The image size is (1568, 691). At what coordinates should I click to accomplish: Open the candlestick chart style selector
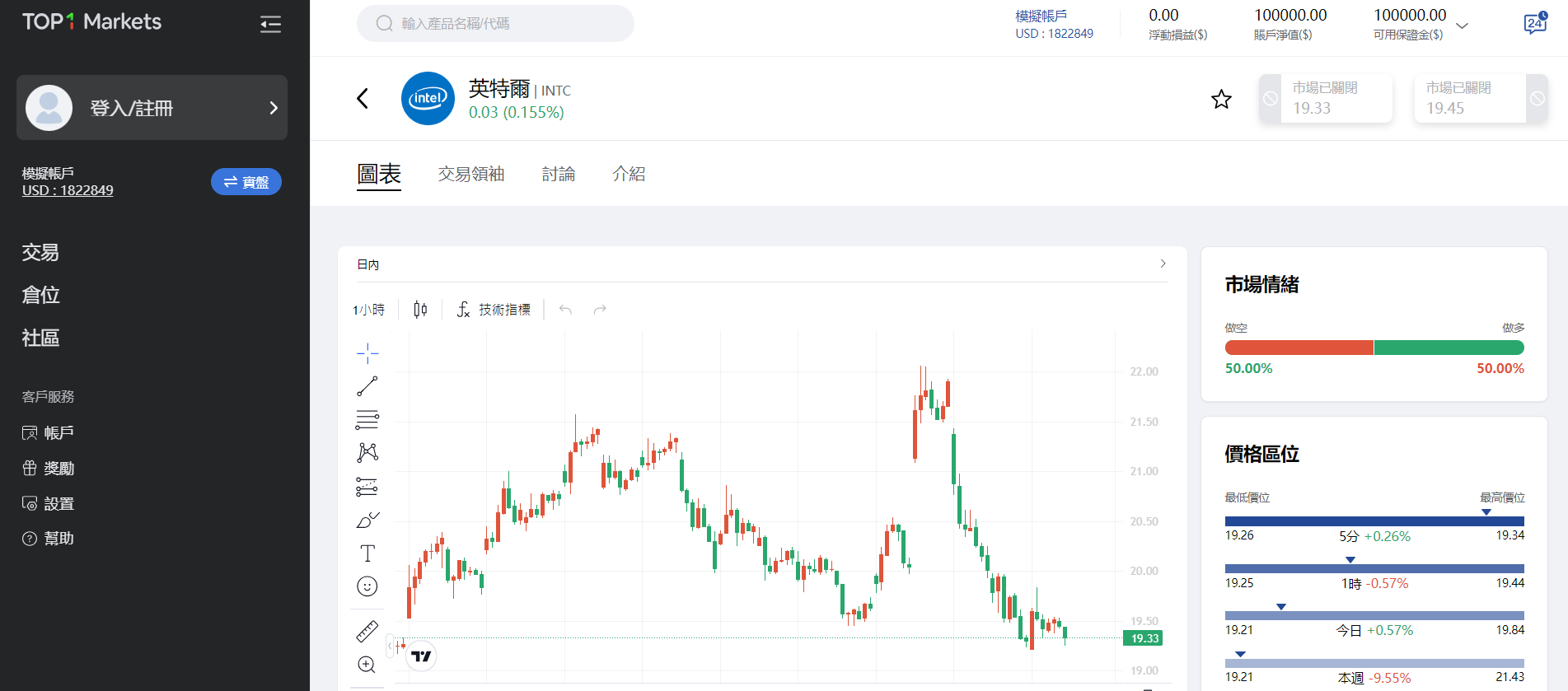420,309
